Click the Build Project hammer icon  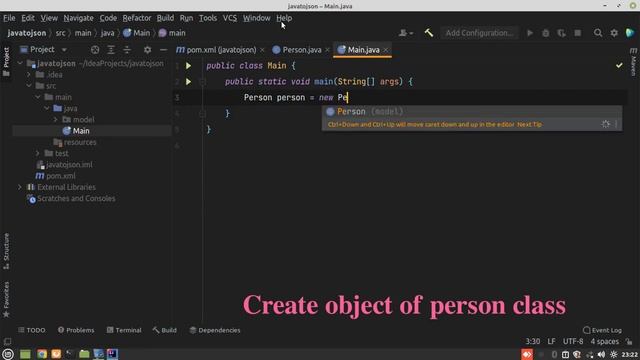429,33
